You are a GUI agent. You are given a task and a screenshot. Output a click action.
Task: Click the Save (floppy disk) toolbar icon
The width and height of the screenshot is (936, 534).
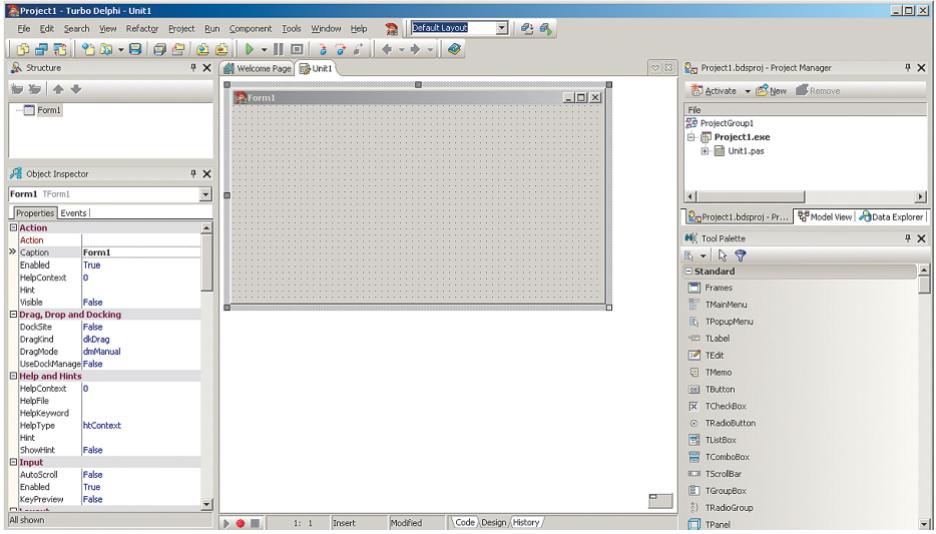tap(136, 50)
